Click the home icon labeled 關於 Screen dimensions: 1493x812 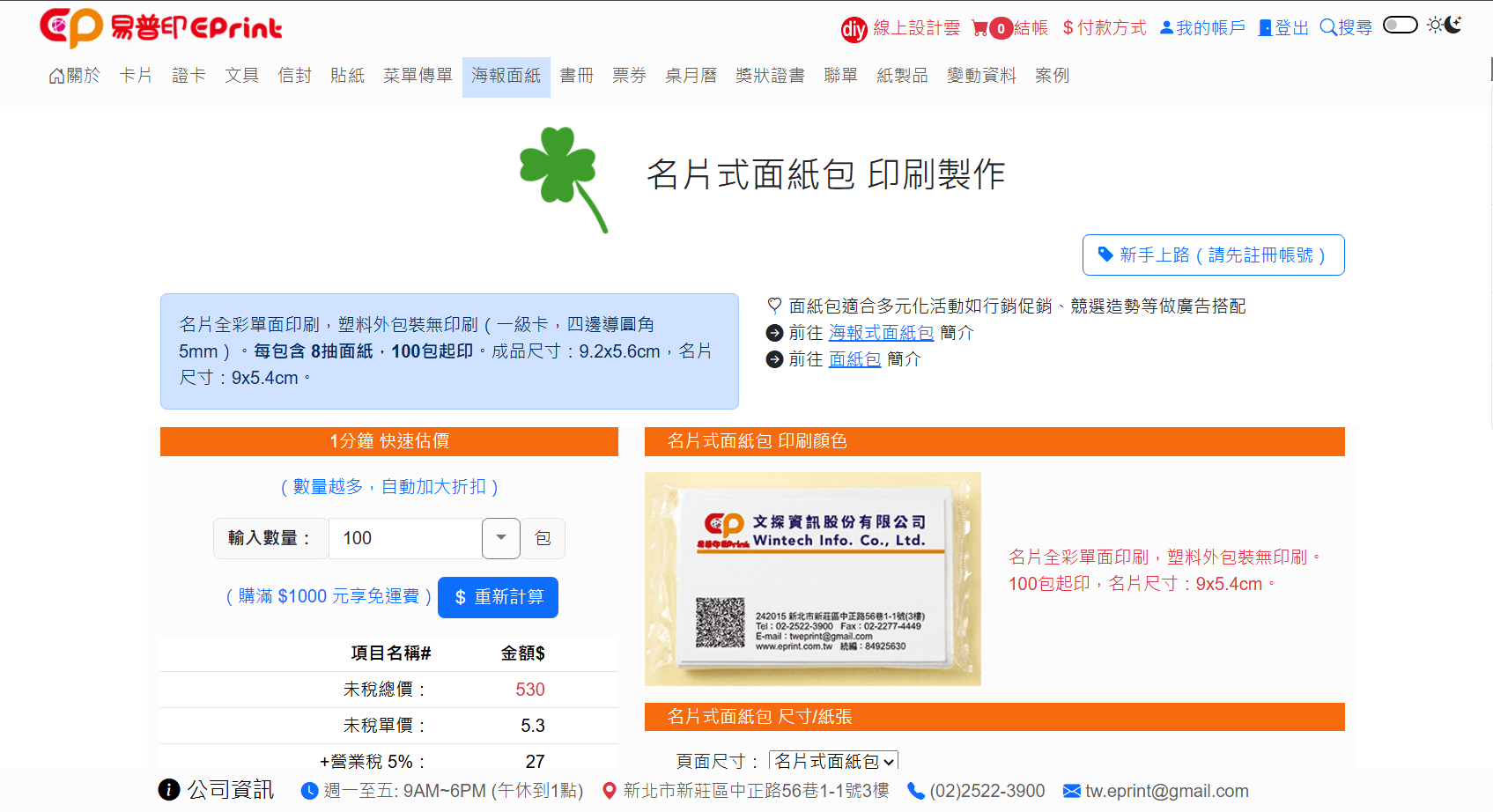coord(56,77)
